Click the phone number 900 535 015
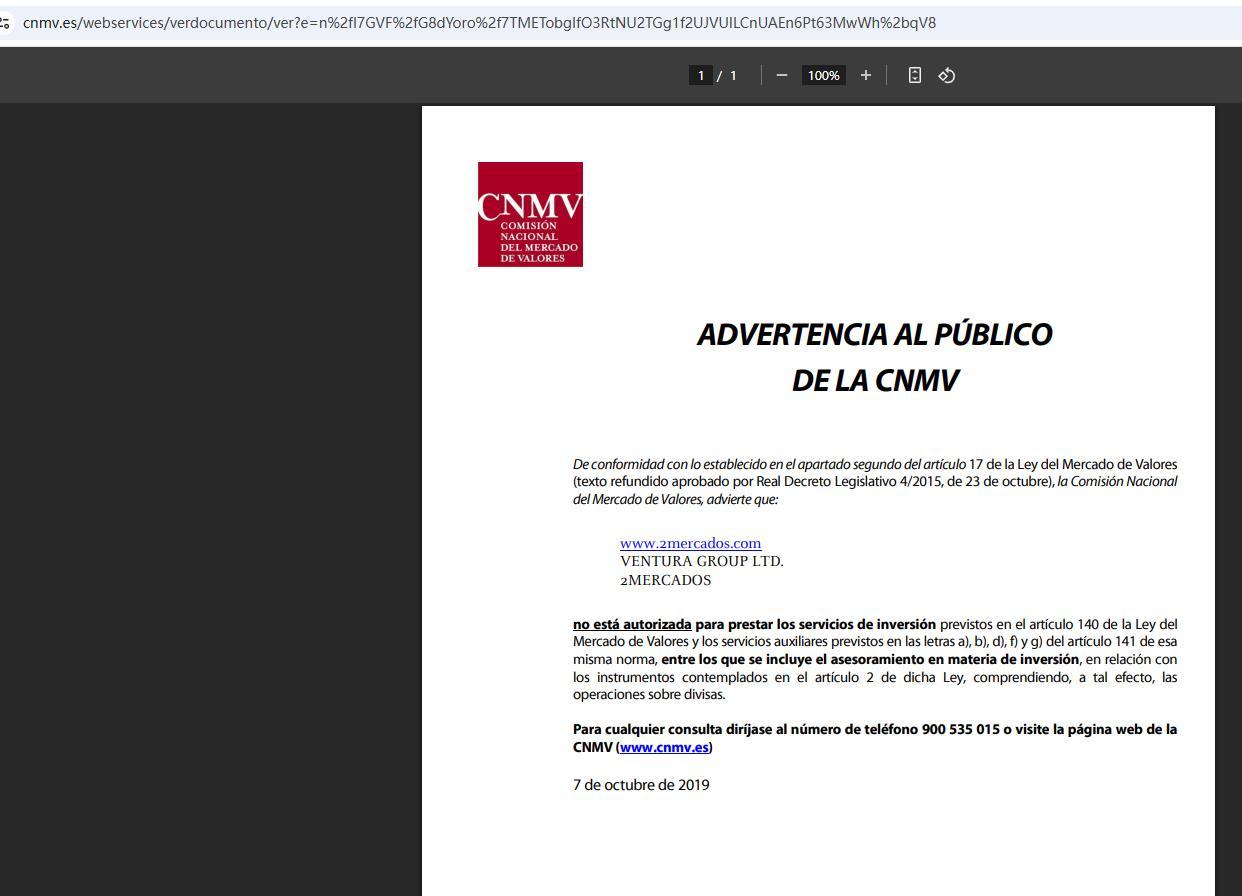 [x=960, y=729]
